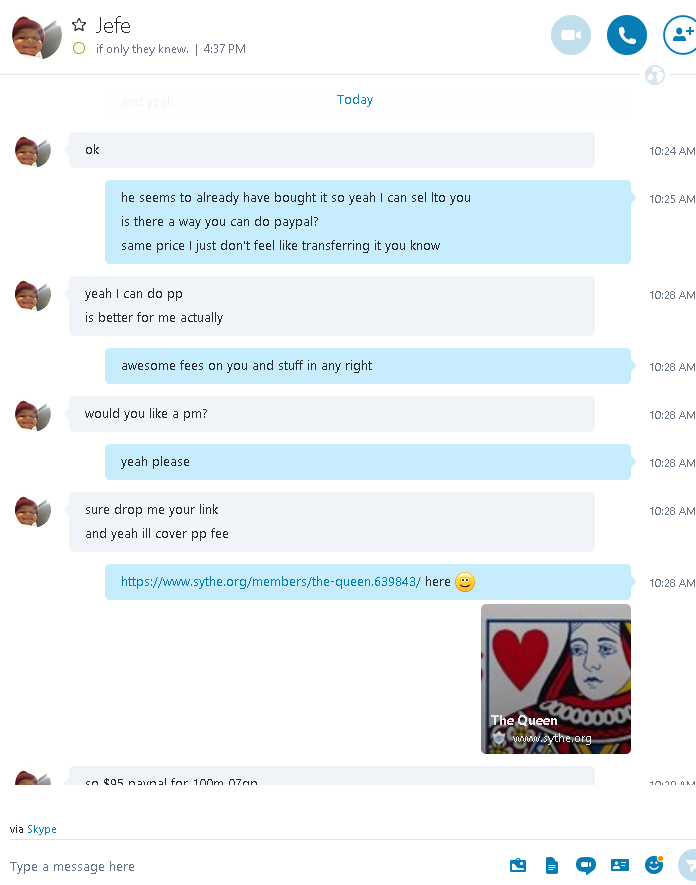Click the contact name Jefe
Image resolution: width=696 pixels, height=885 pixels.
tap(113, 25)
